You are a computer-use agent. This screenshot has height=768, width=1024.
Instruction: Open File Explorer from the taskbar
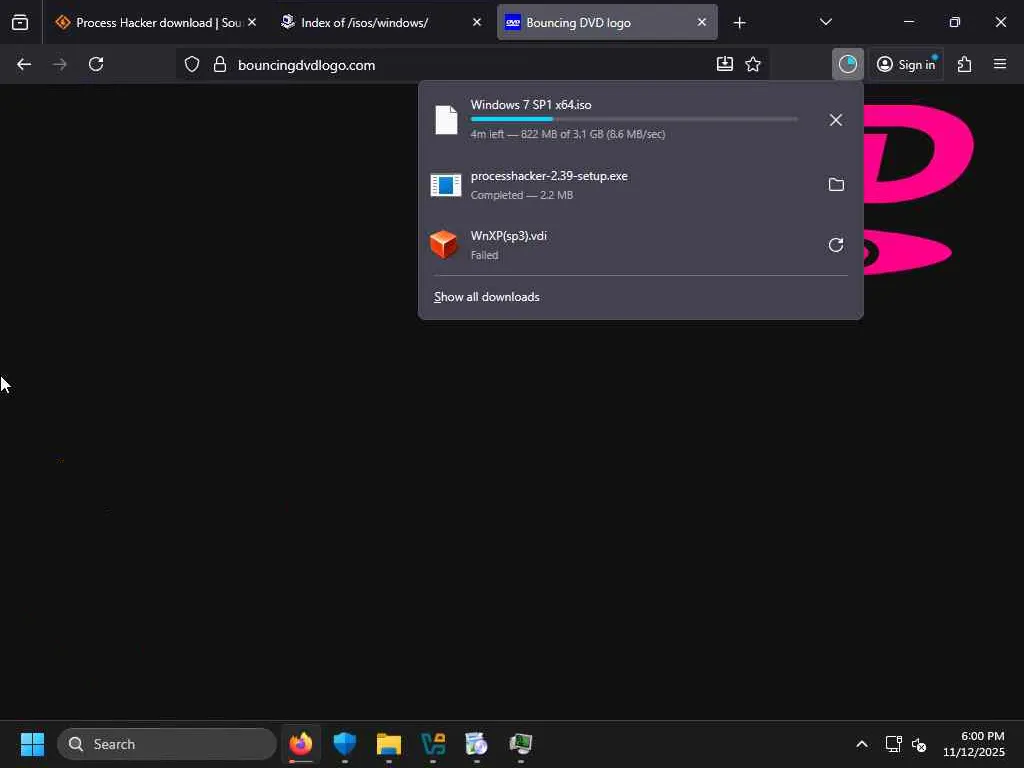389,744
